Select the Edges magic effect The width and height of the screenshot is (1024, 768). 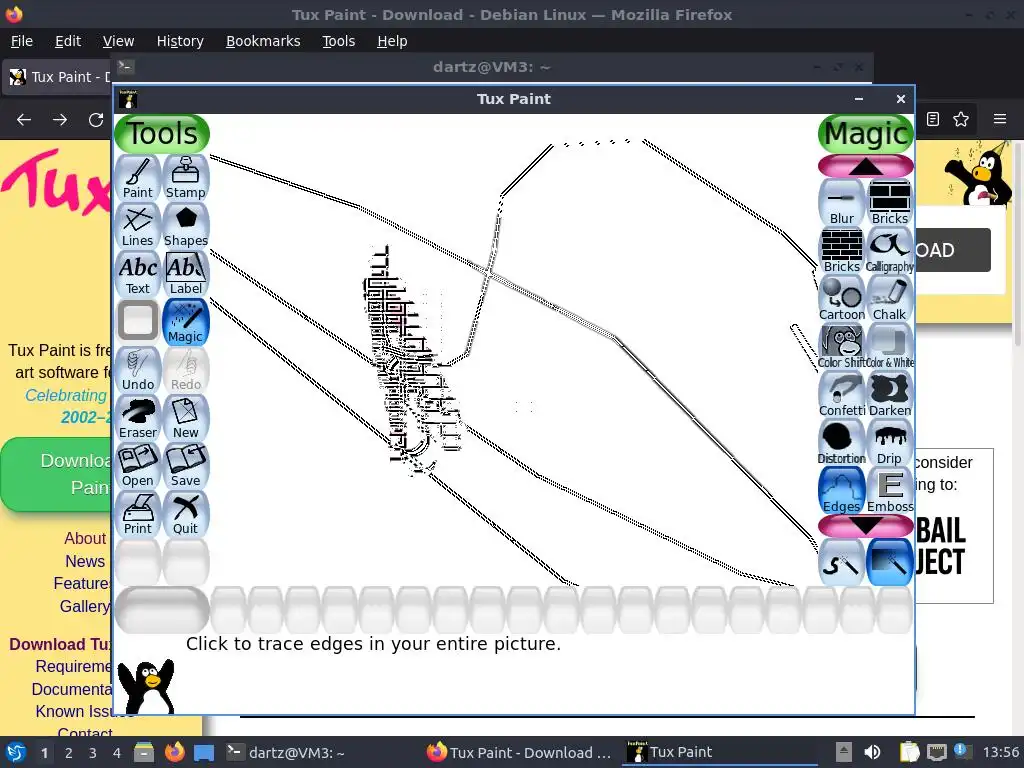click(842, 491)
